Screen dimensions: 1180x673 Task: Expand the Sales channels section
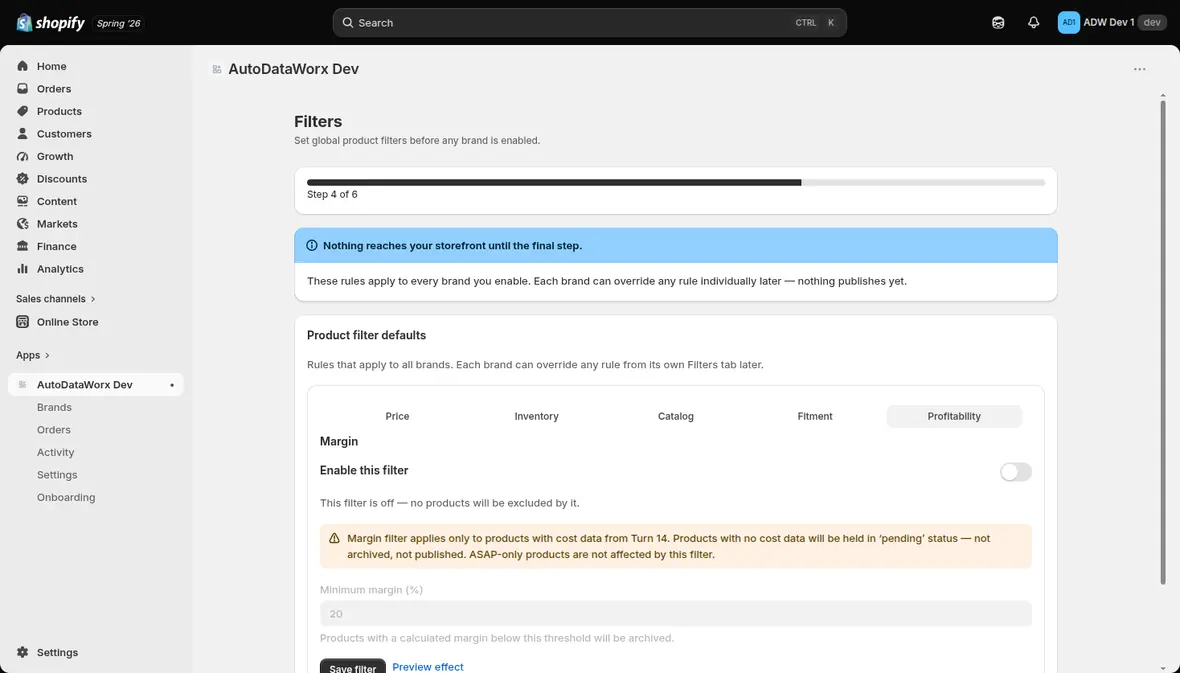click(x=56, y=299)
